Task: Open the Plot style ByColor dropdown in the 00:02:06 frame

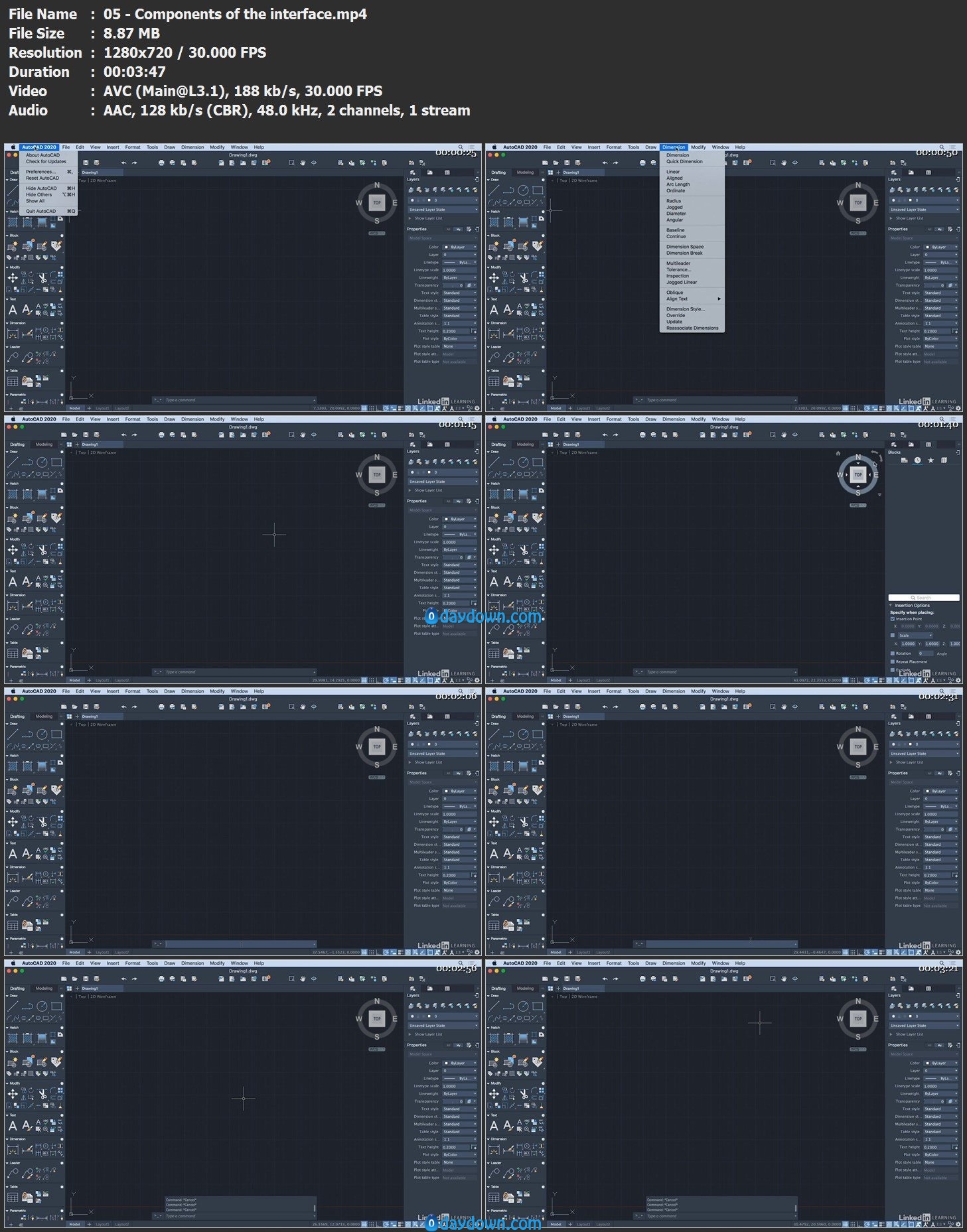Action: 459,883
